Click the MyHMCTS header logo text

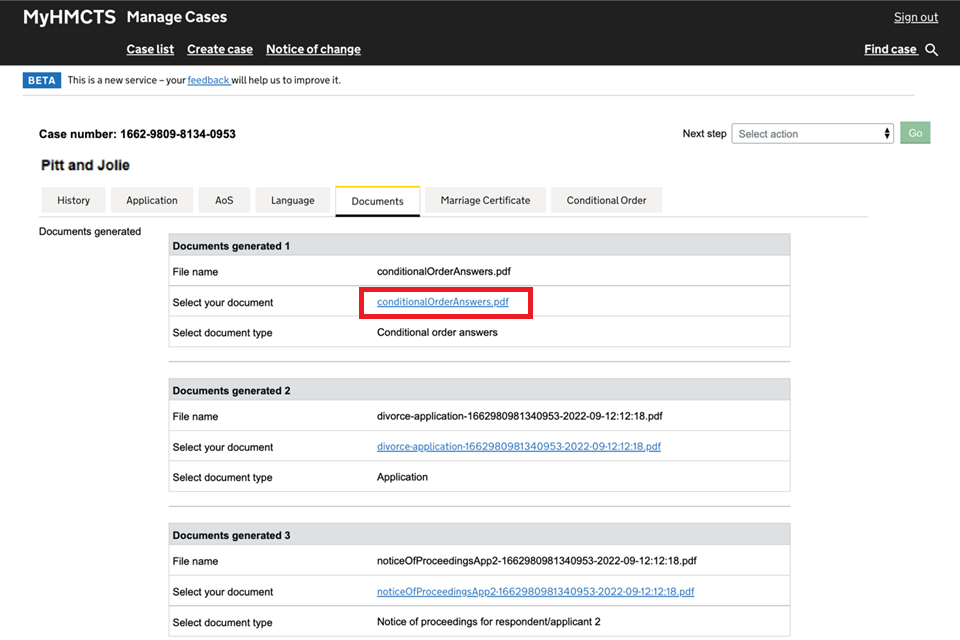click(x=69, y=17)
